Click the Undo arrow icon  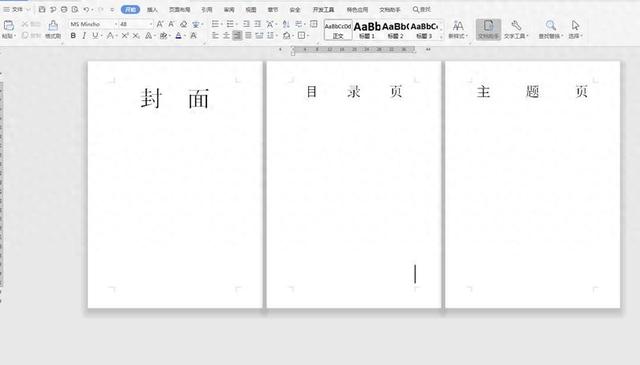86,9
